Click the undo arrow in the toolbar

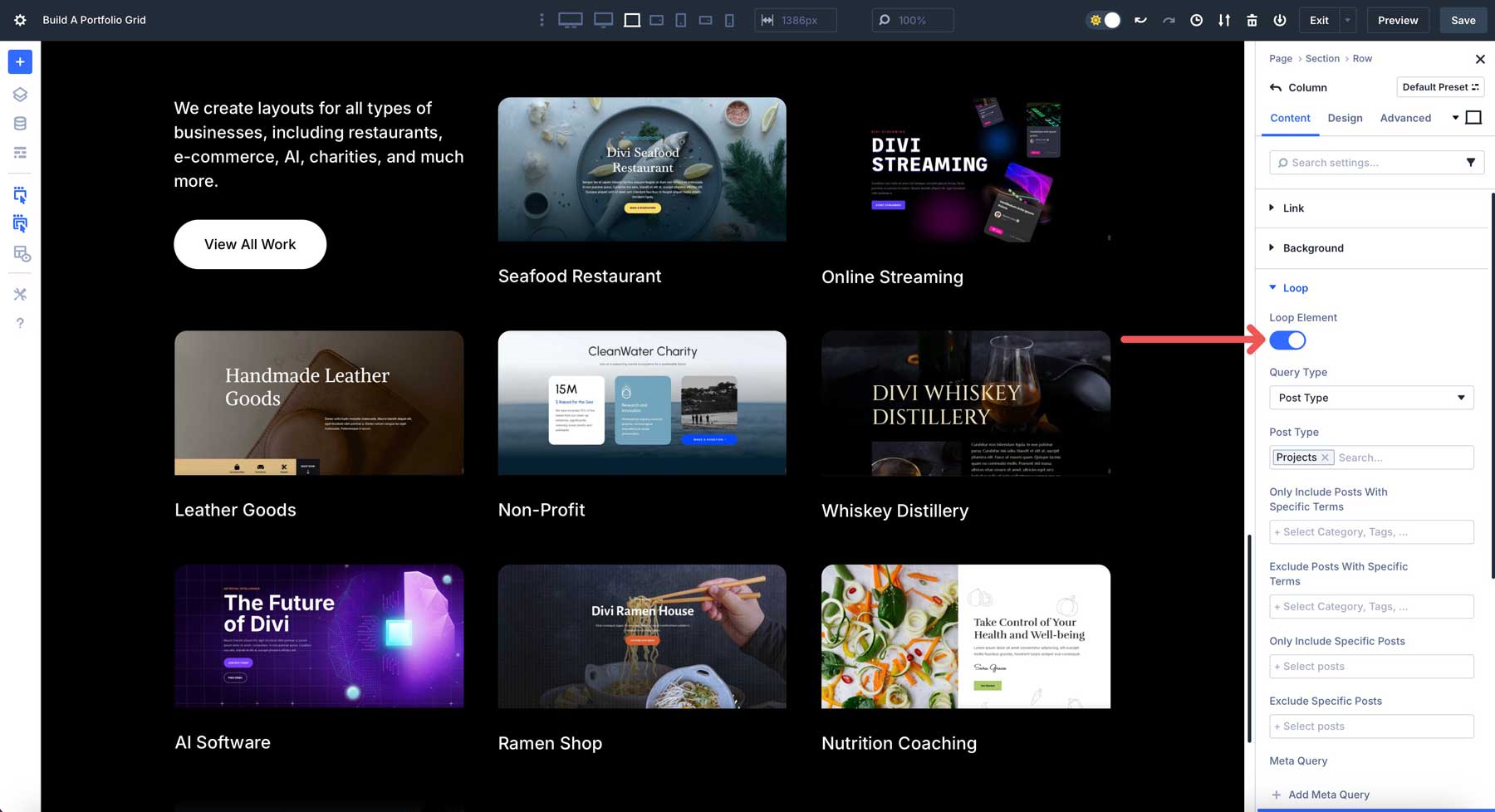1140,19
